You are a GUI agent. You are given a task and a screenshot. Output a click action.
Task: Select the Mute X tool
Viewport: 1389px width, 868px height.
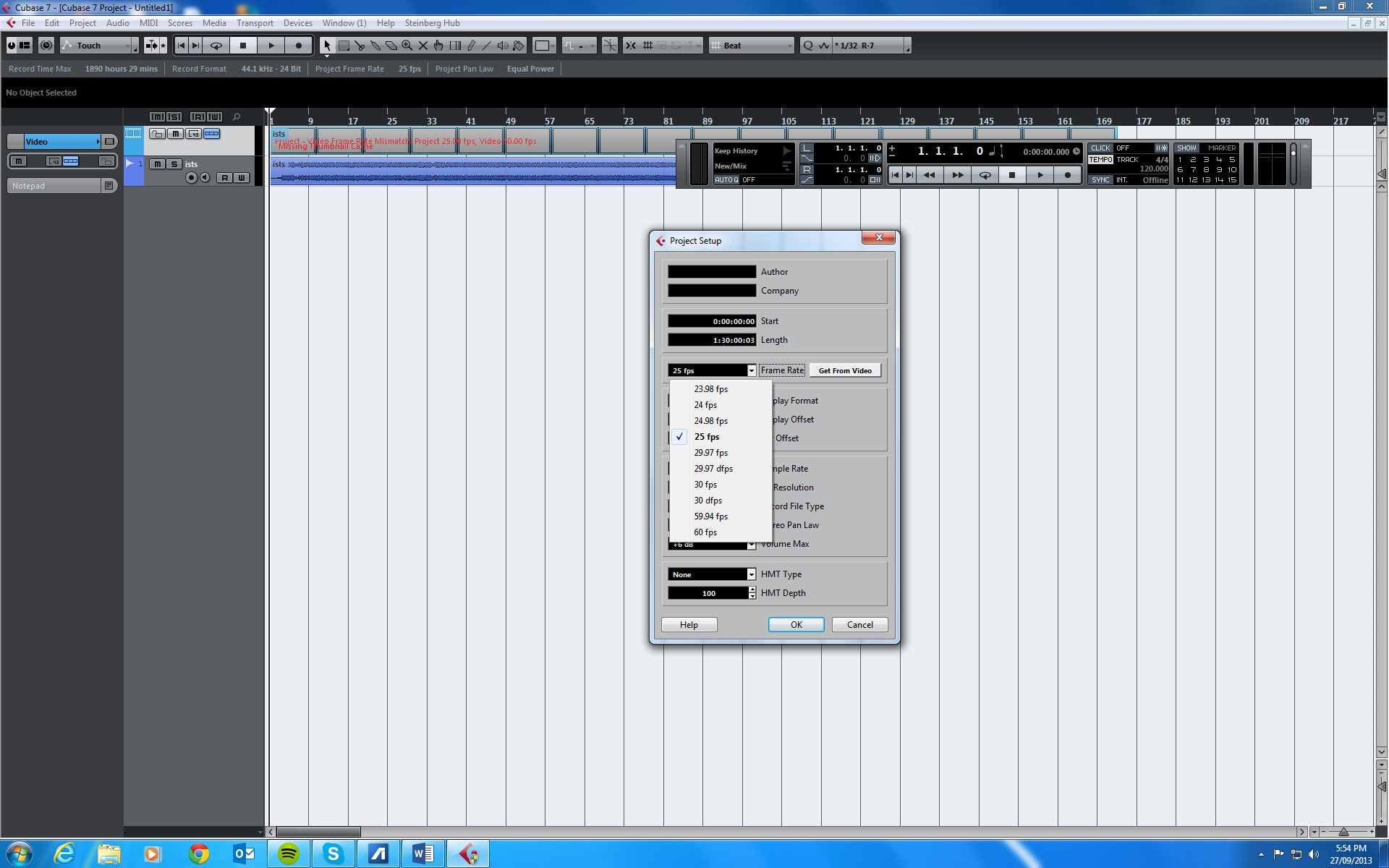pyautogui.click(x=423, y=46)
